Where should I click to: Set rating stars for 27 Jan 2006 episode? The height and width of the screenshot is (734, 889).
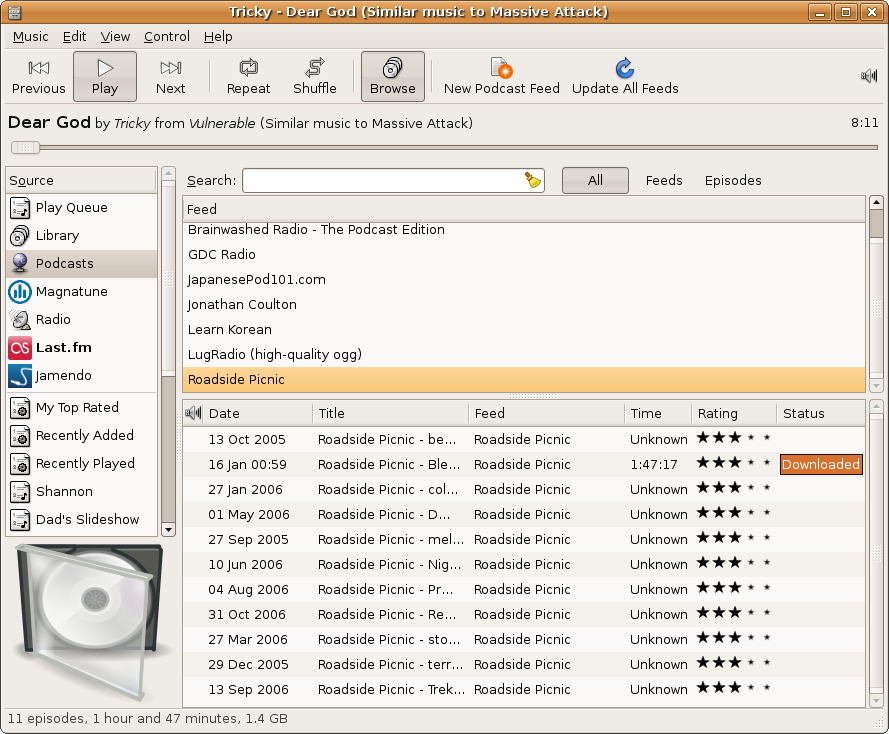click(x=734, y=488)
